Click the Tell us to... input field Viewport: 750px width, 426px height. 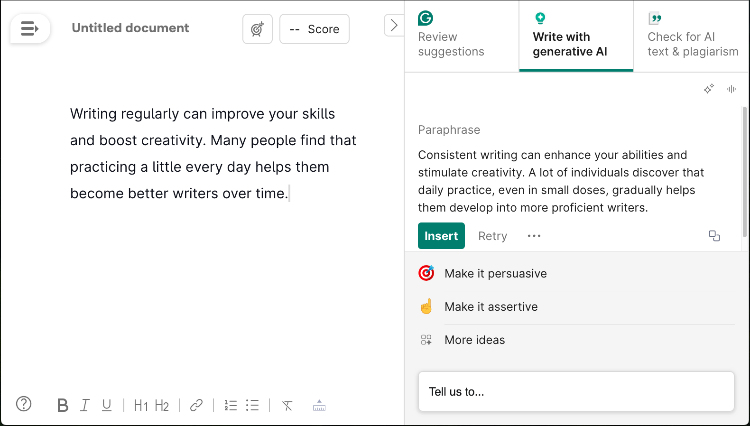coord(576,392)
